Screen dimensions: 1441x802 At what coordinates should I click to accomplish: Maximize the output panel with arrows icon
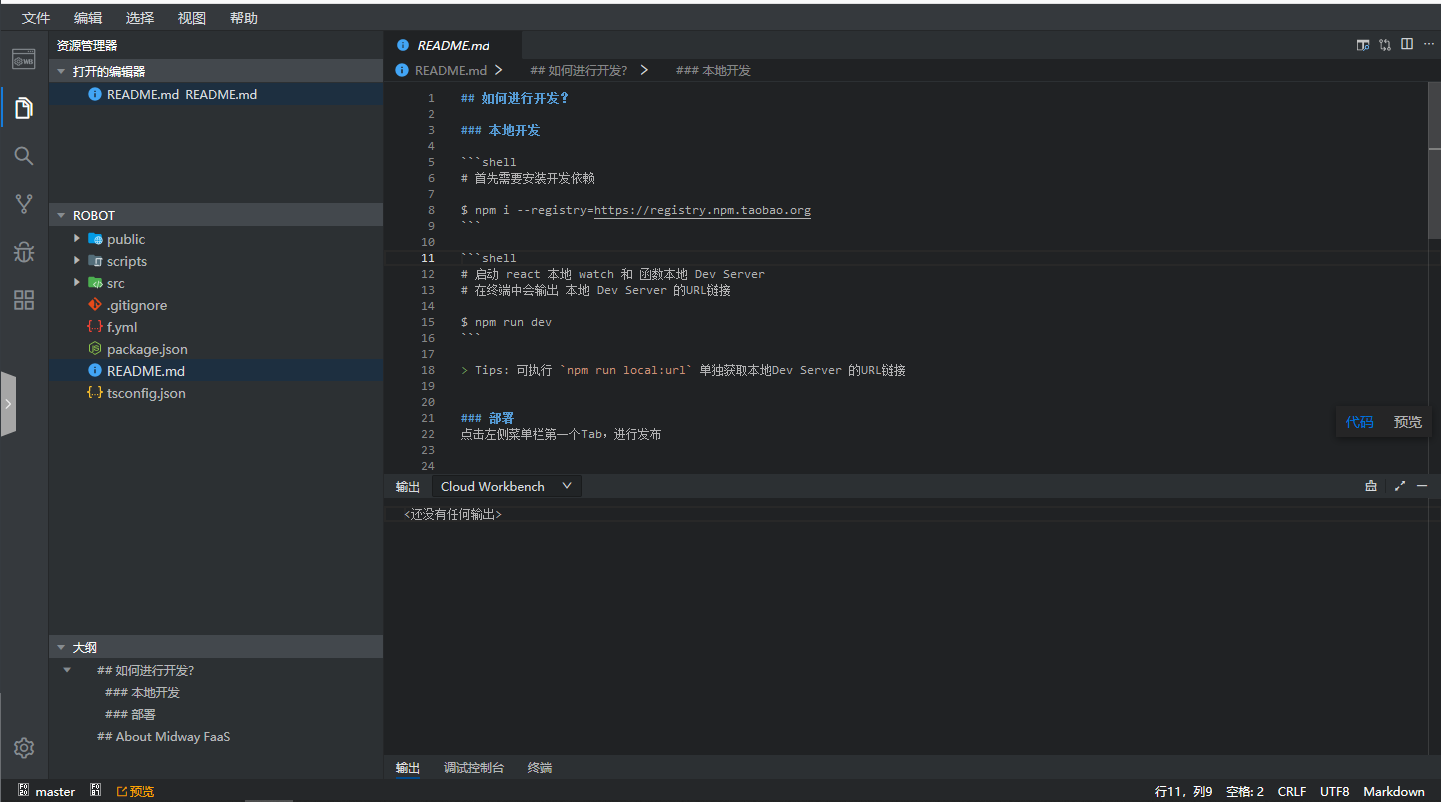(x=1399, y=486)
